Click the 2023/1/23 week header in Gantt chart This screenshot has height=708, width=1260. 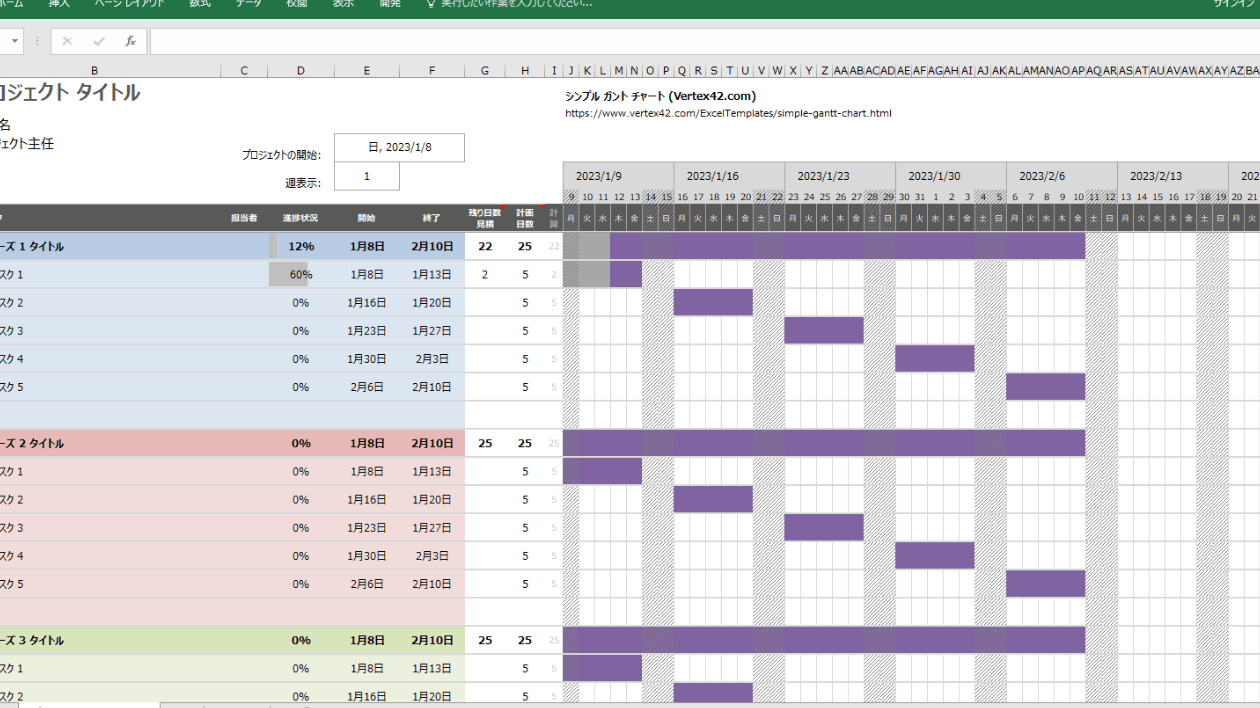(x=840, y=176)
